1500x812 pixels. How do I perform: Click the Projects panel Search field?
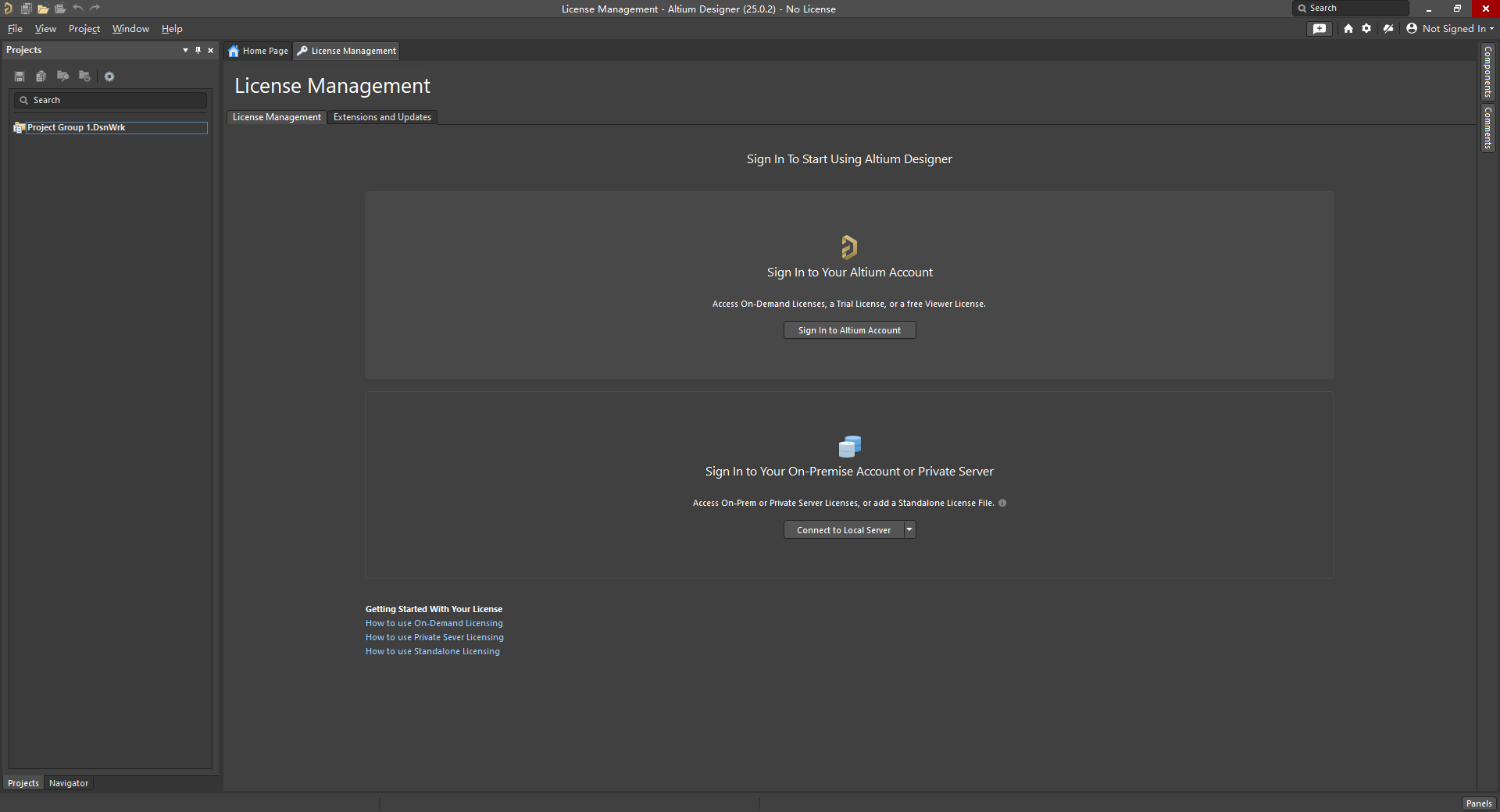click(110, 100)
